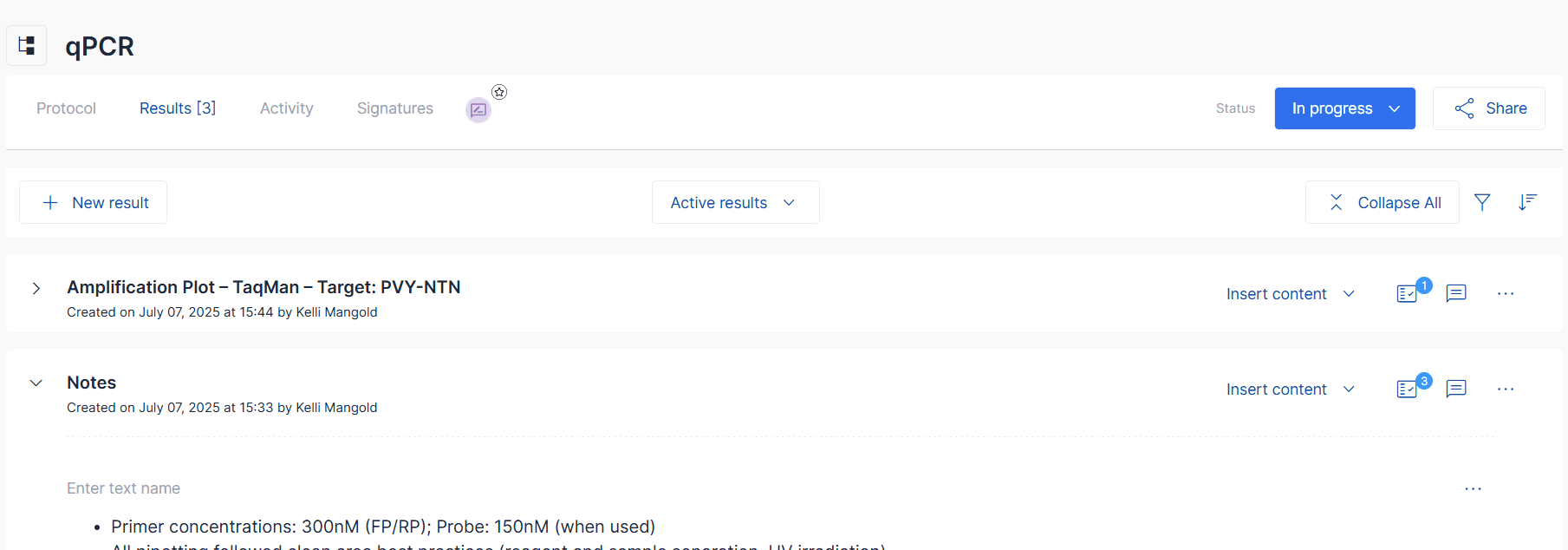Open more options for Amplification Plot result
Viewport: 1568px width, 550px height.
(1506, 294)
